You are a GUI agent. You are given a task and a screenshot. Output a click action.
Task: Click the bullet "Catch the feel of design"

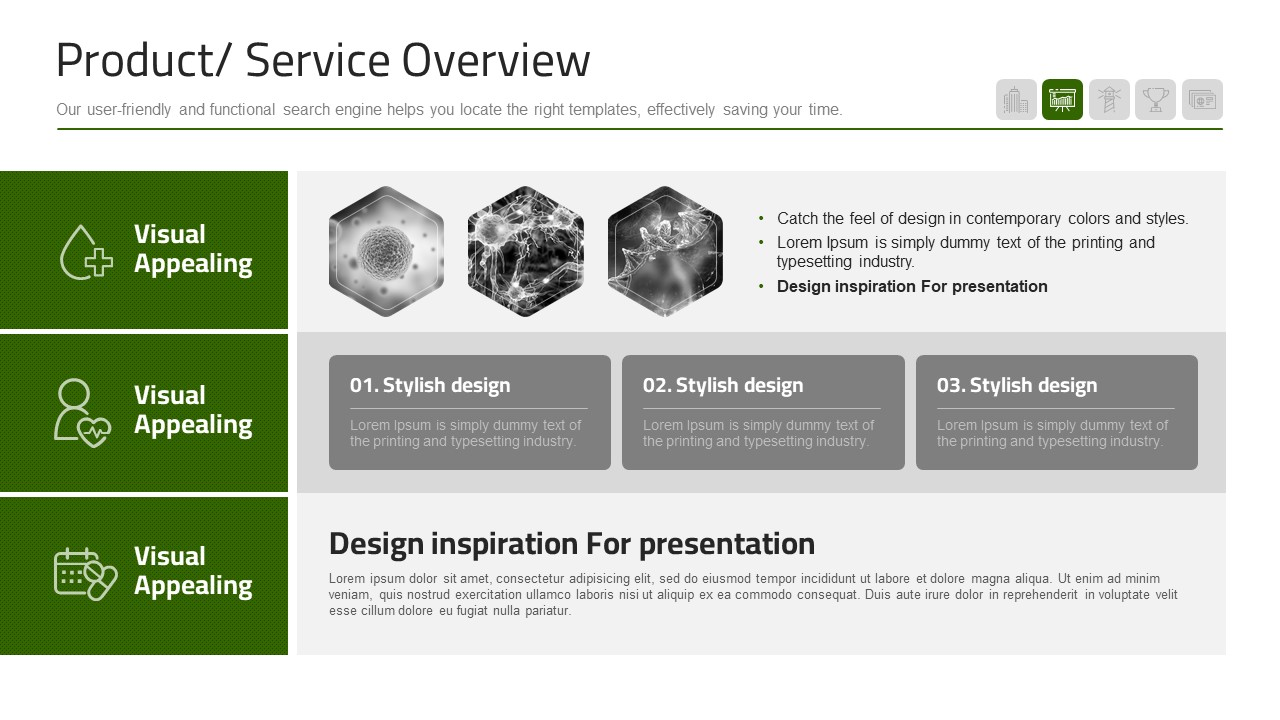tap(983, 218)
